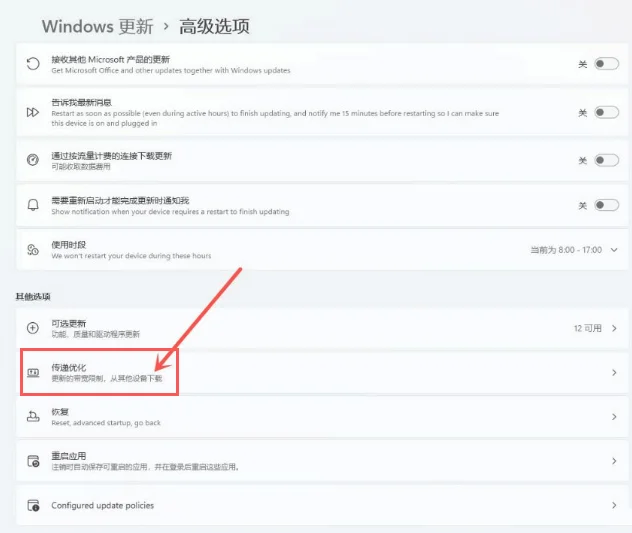Click the 传递优化 monitor icon

pos(33,373)
